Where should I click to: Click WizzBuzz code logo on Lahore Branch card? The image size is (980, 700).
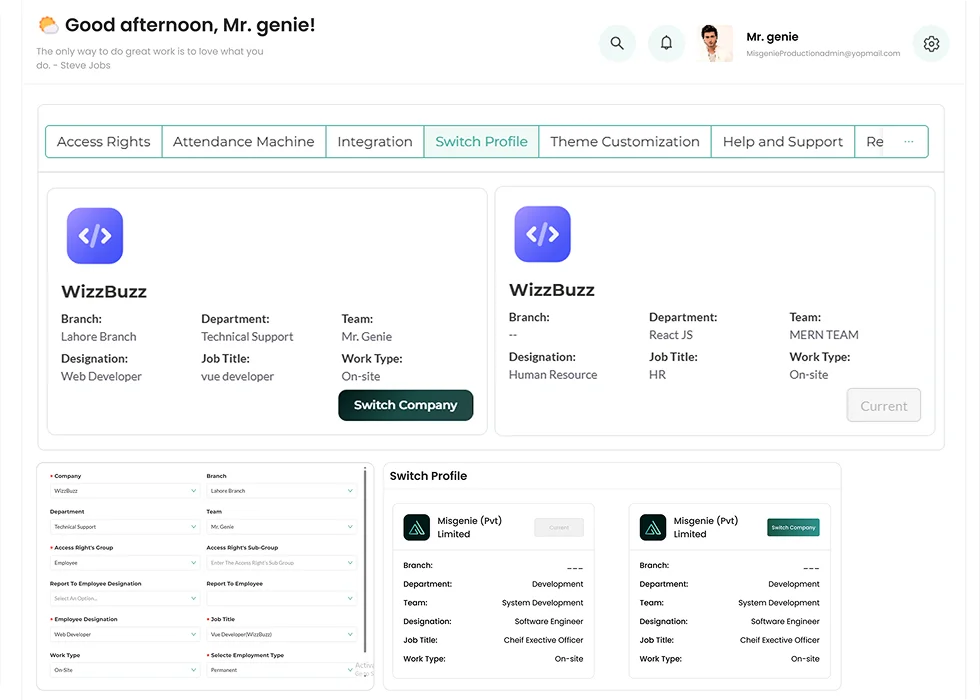95,236
